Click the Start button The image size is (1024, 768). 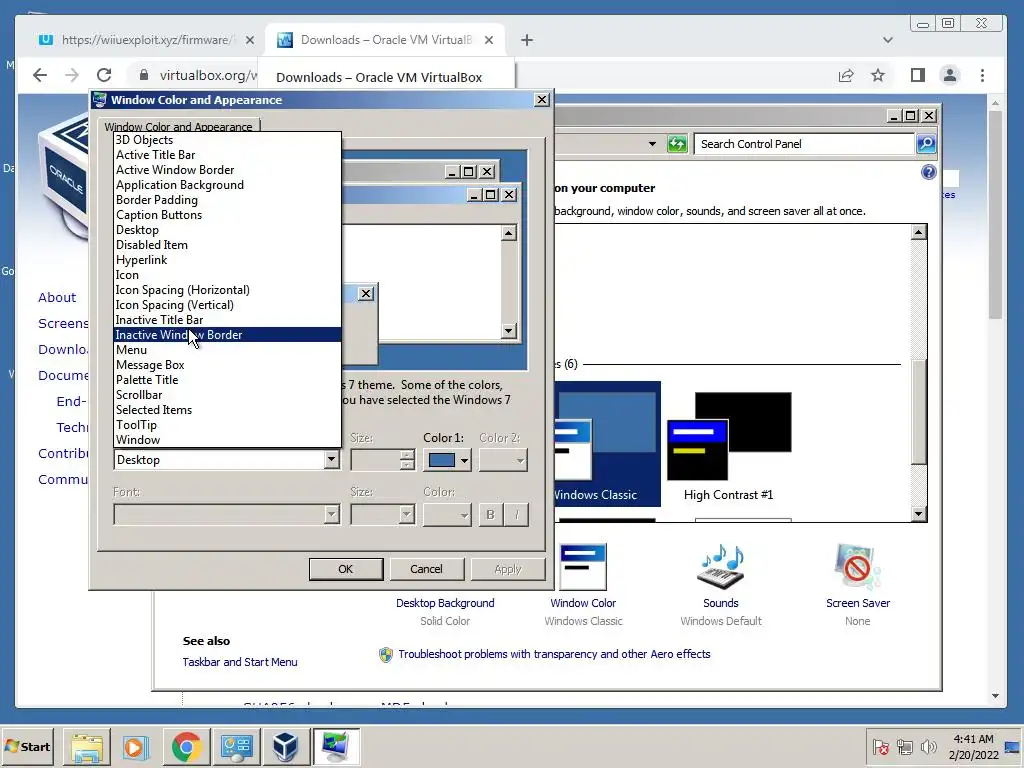[28, 746]
